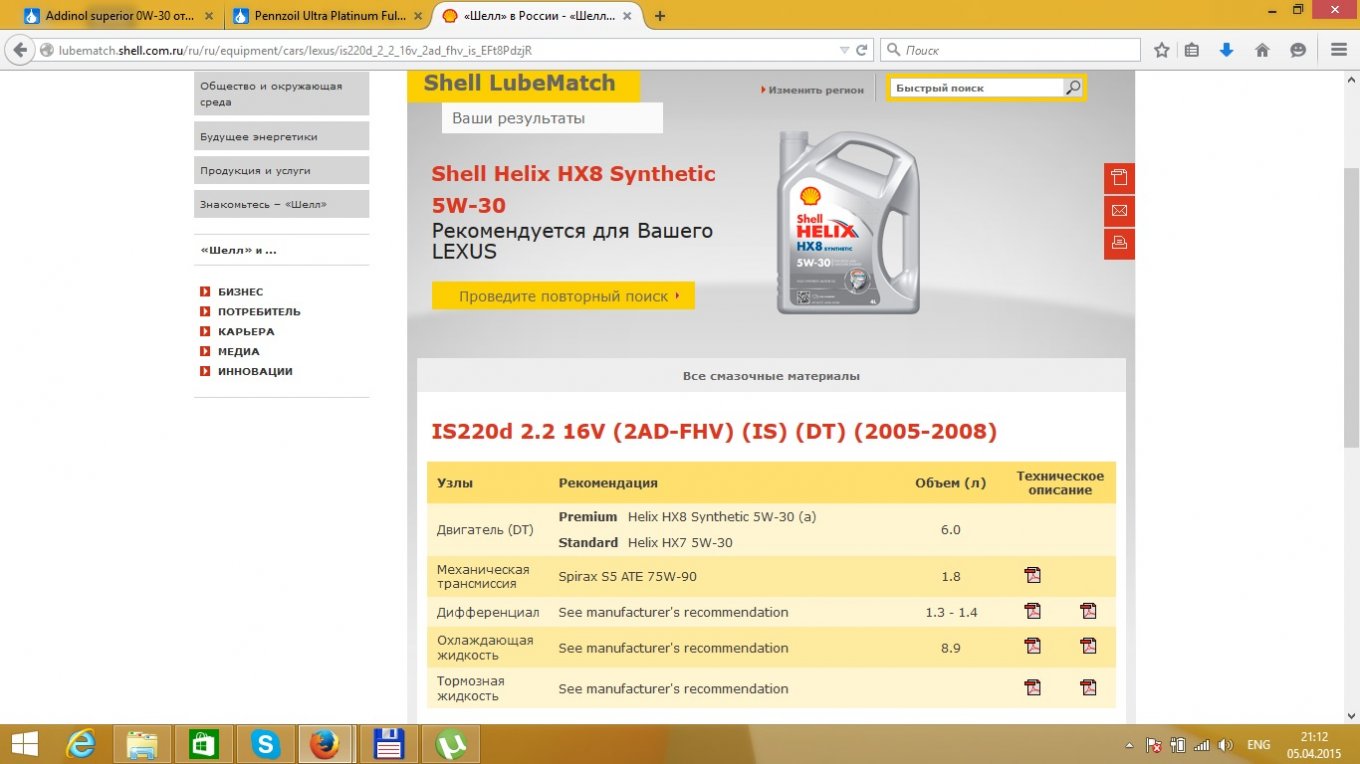The height and width of the screenshot is (764, 1360).
Task: Go to the Firefox home page icon
Action: [x=1262, y=50]
